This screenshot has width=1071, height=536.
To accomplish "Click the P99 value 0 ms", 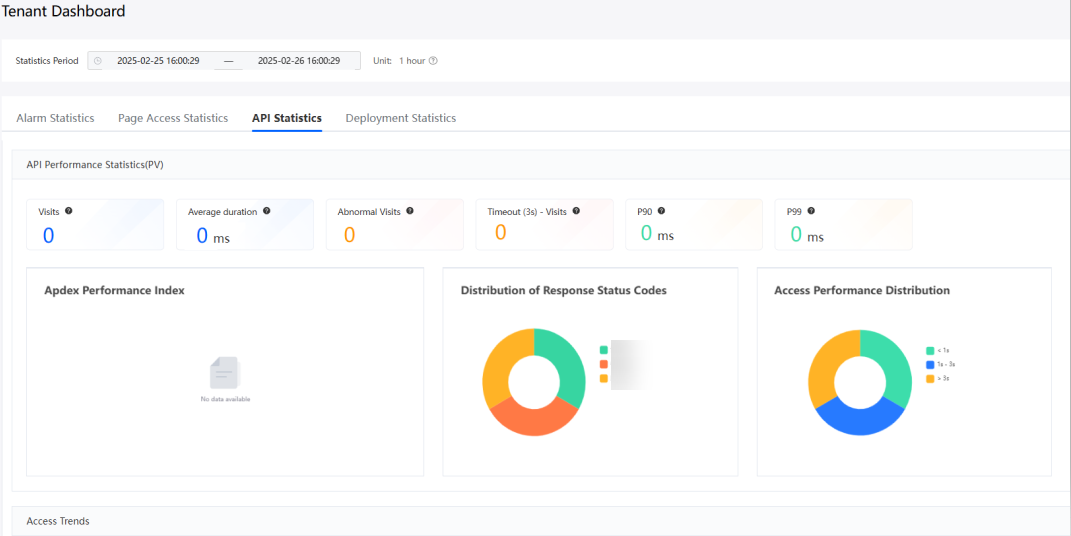I will click(x=807, y=235).
